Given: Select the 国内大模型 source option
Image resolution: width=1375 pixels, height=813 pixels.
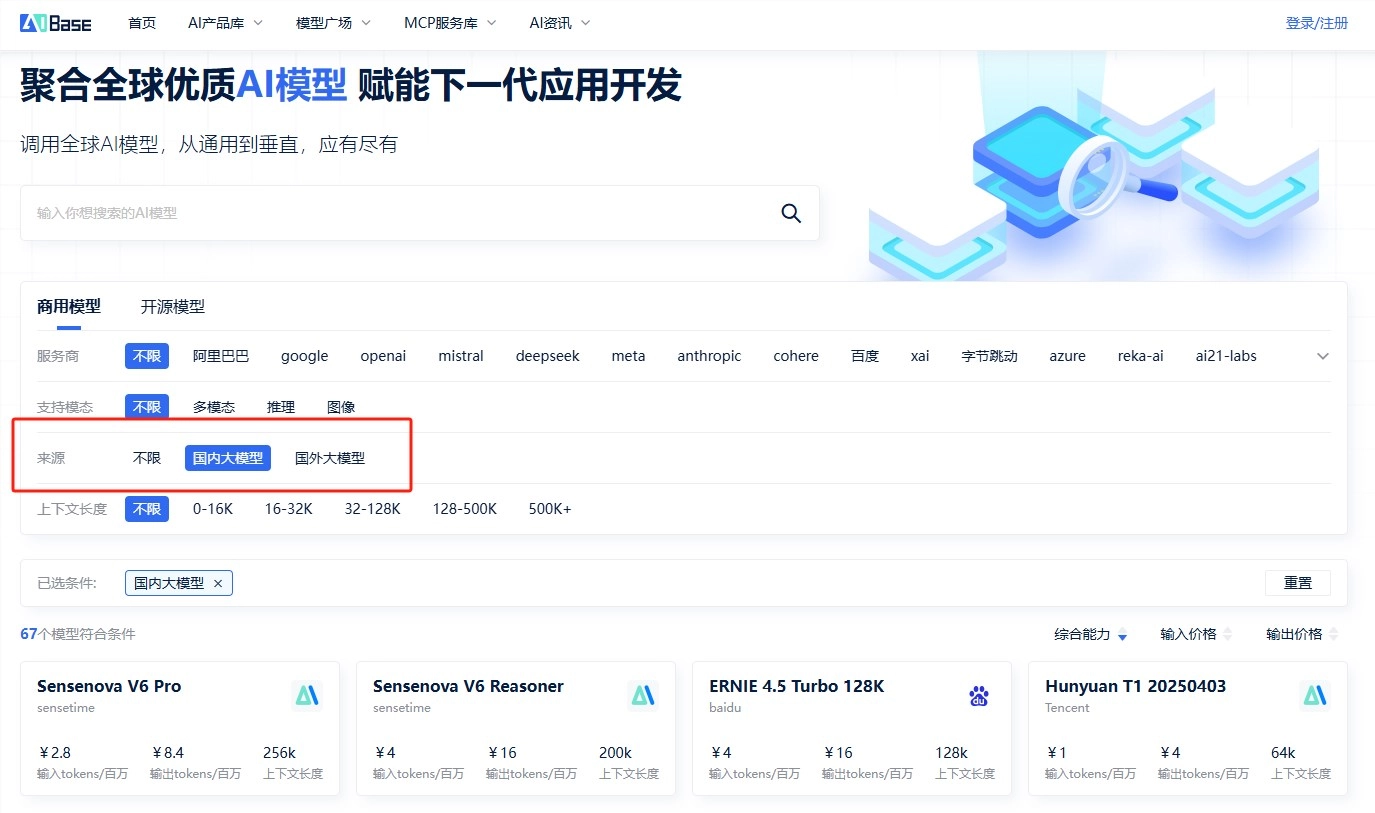Looking at the screenshot, I should pos(228,458).
